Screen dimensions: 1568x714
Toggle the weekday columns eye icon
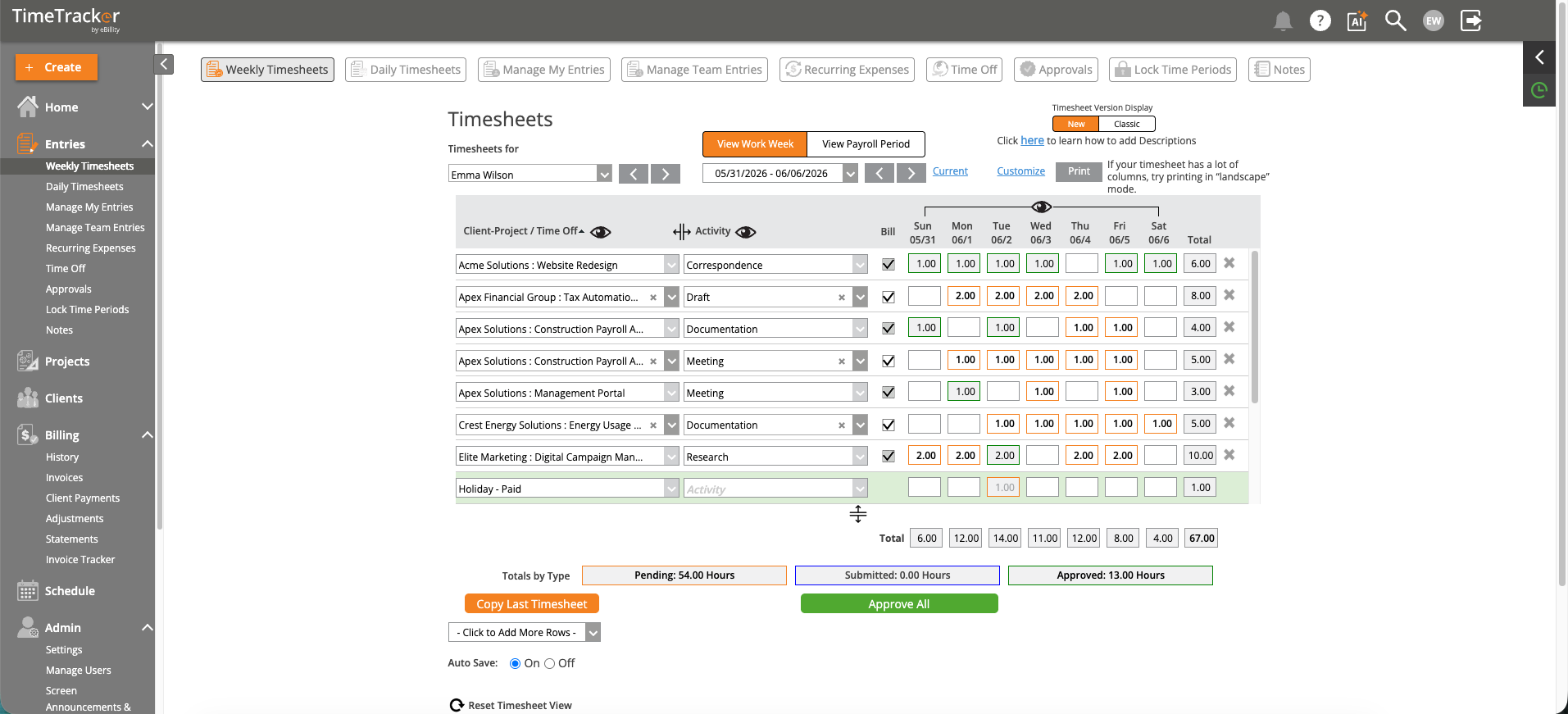point(1042,207)
